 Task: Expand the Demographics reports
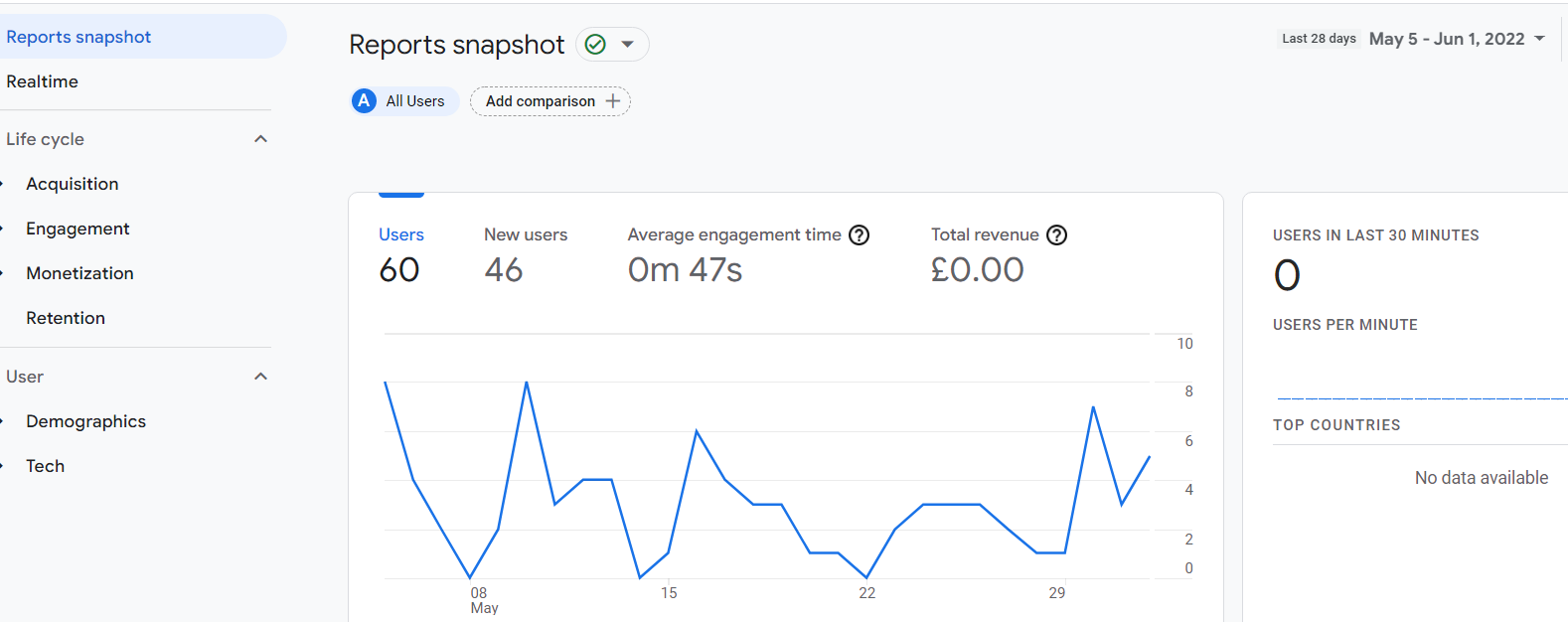pos(85,421)
